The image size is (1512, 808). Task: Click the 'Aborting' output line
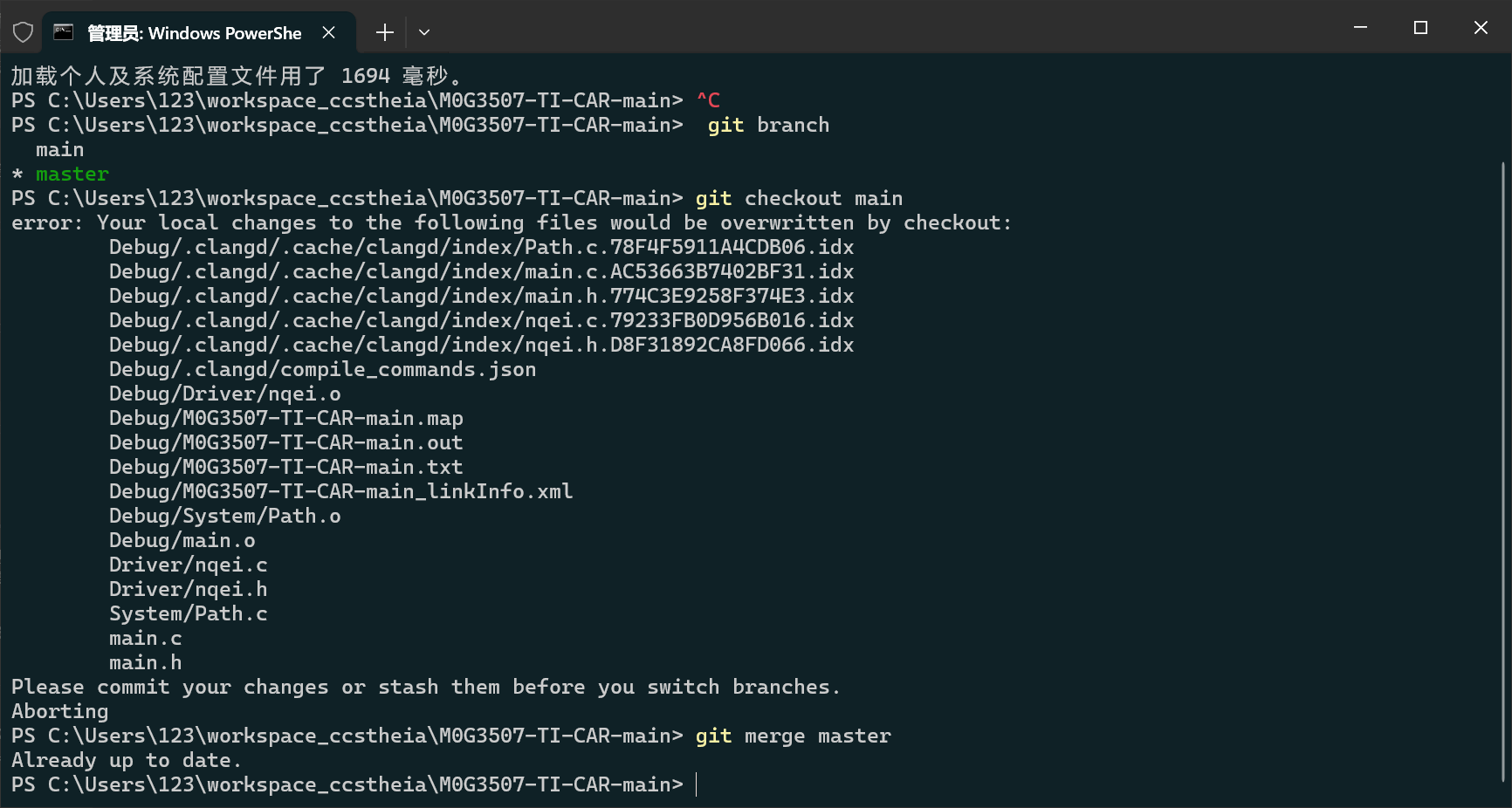point(60,711)
